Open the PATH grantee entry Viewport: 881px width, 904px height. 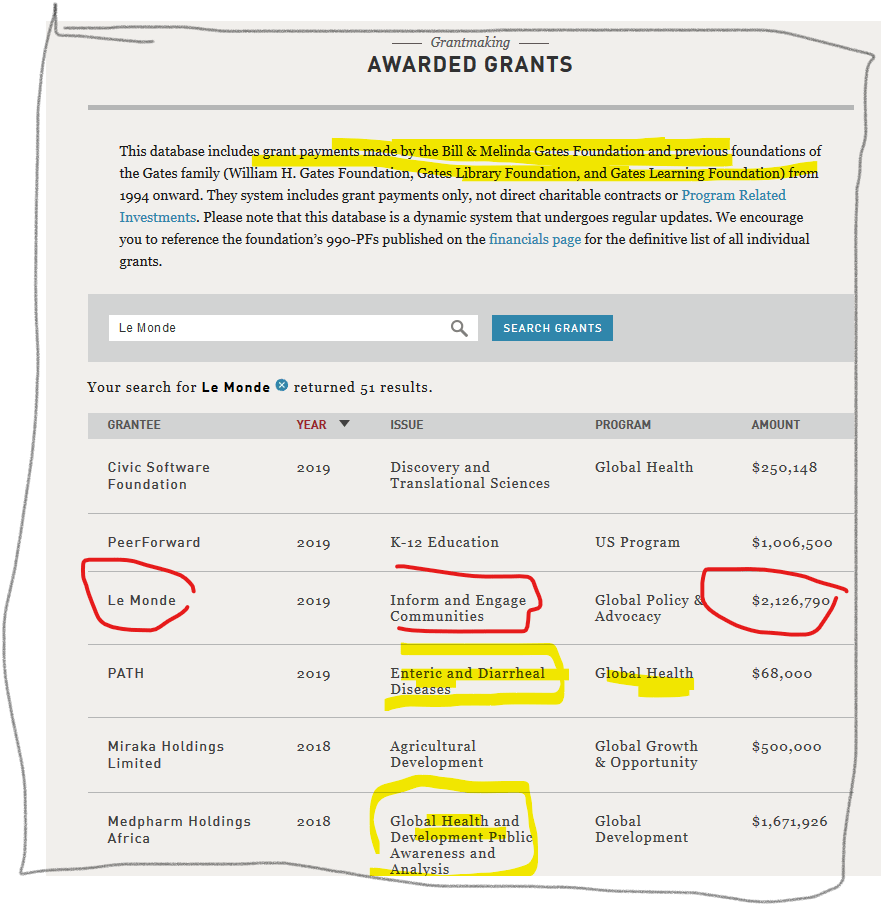(126, 674)
